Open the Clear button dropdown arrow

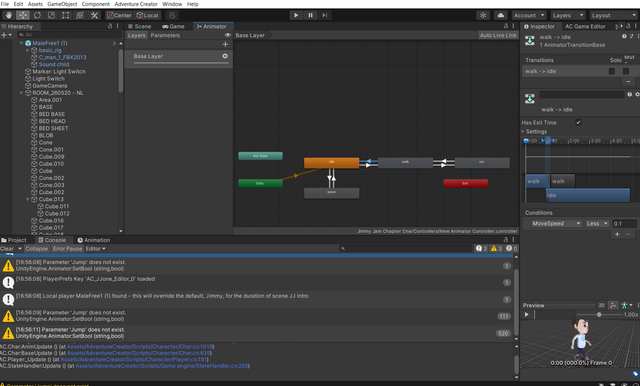pyautogui.click(x=20, y=248)
